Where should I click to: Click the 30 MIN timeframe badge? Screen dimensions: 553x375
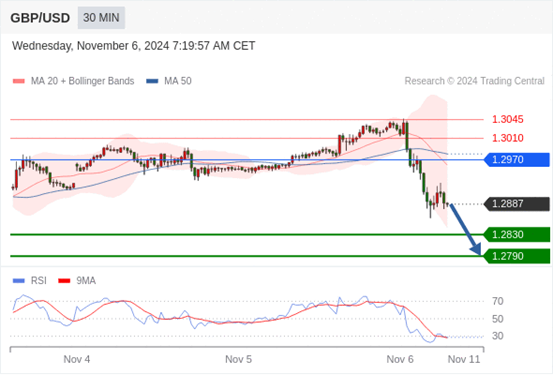tap(101, 18)
